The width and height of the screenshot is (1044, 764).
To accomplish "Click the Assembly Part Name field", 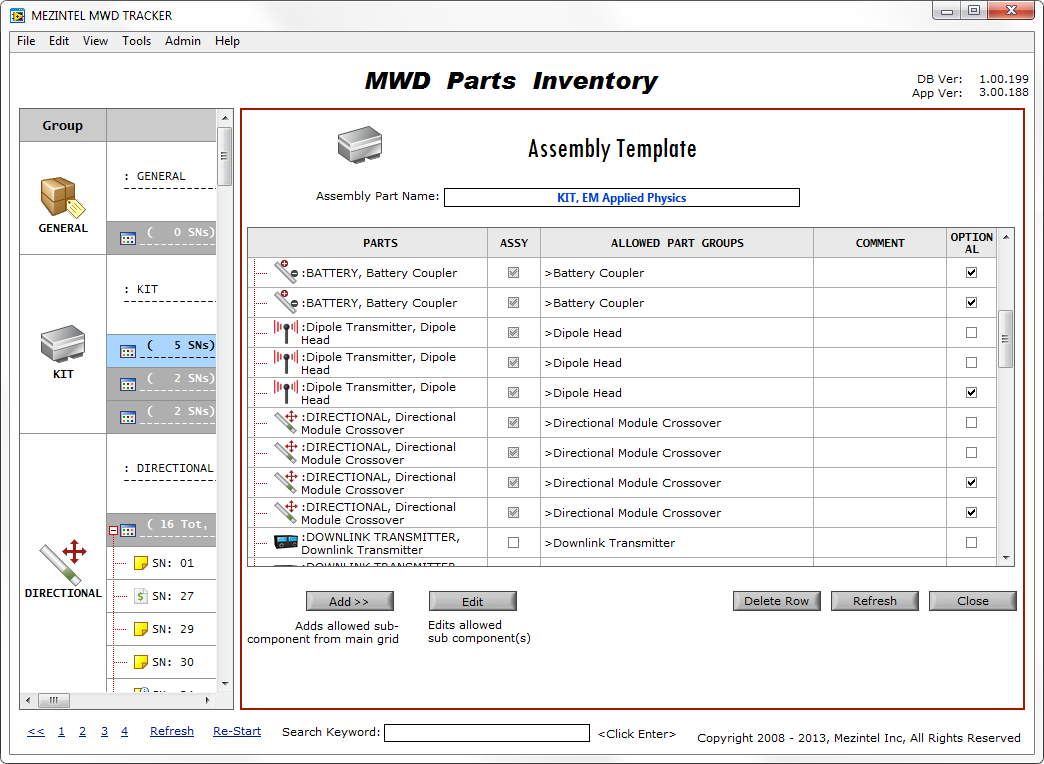I will coord(622,198).
